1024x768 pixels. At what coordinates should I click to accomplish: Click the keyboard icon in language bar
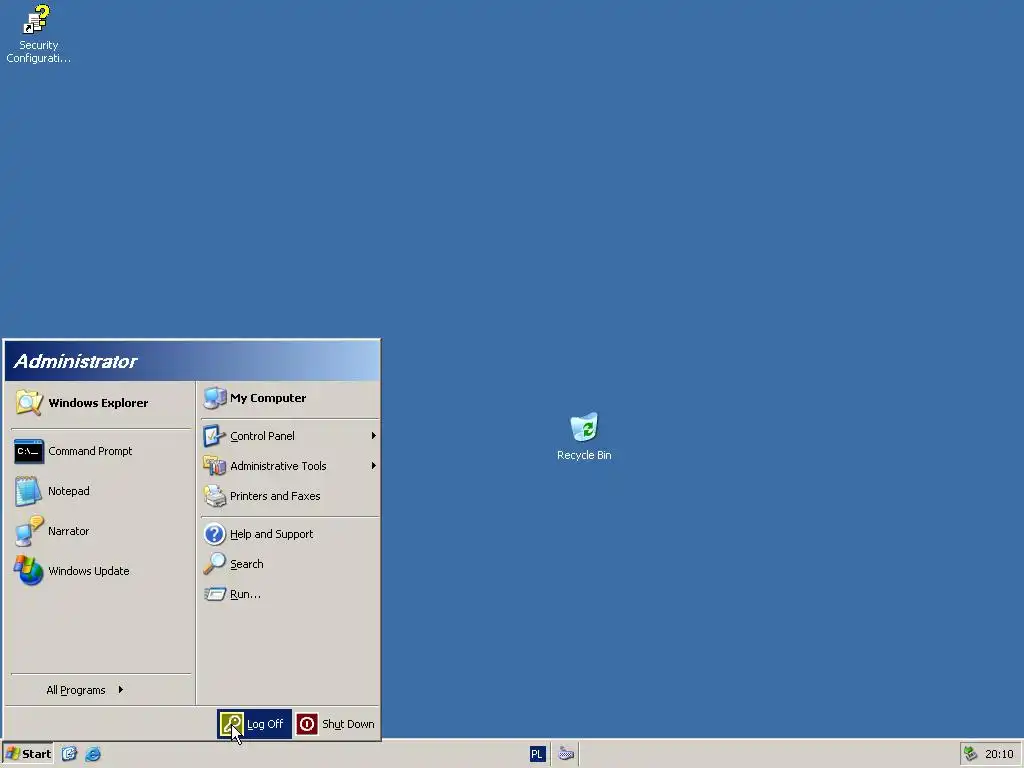click(566, 754)
